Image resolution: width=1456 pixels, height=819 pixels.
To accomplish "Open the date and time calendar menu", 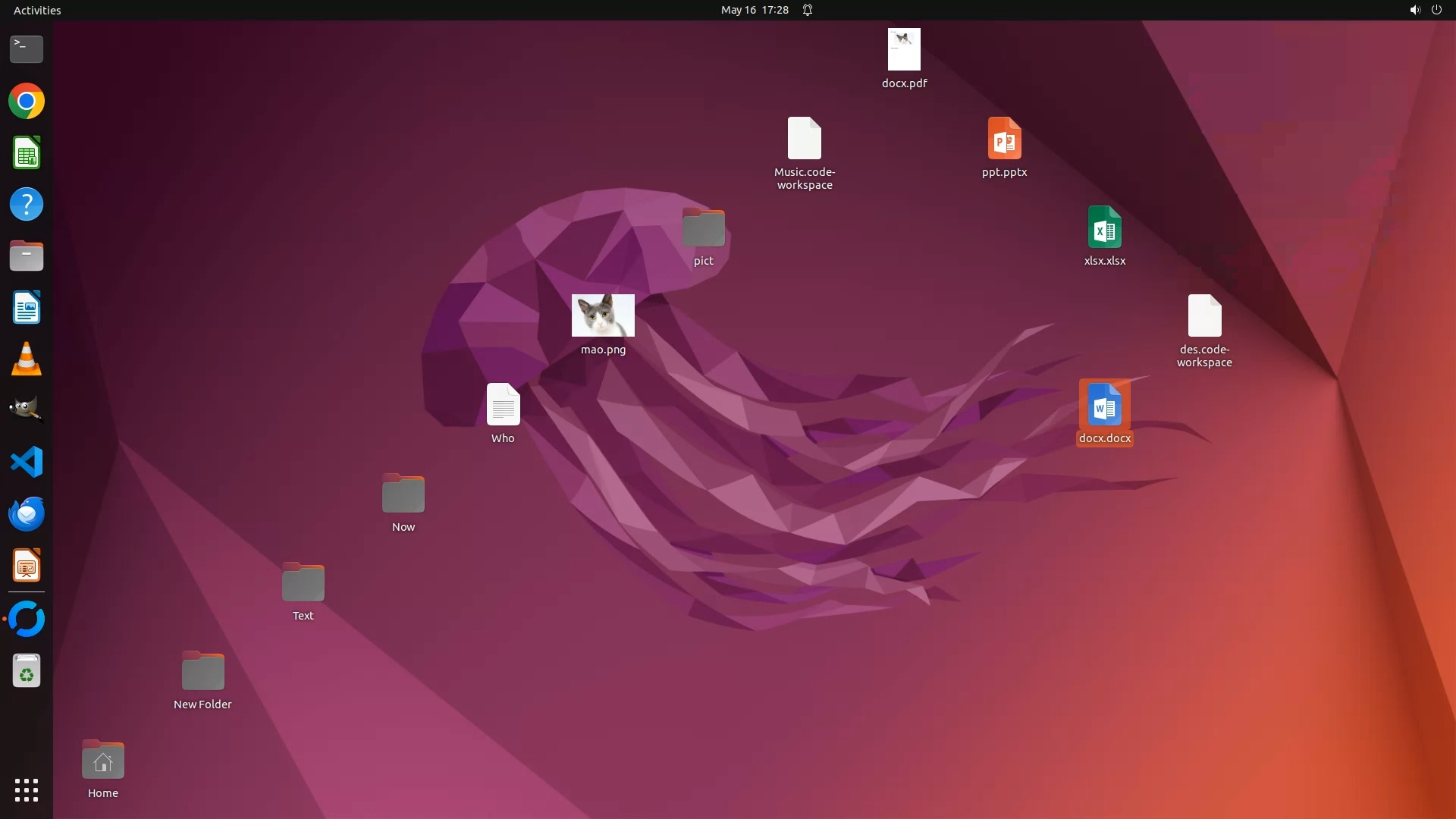I will [x=754, y=10].
